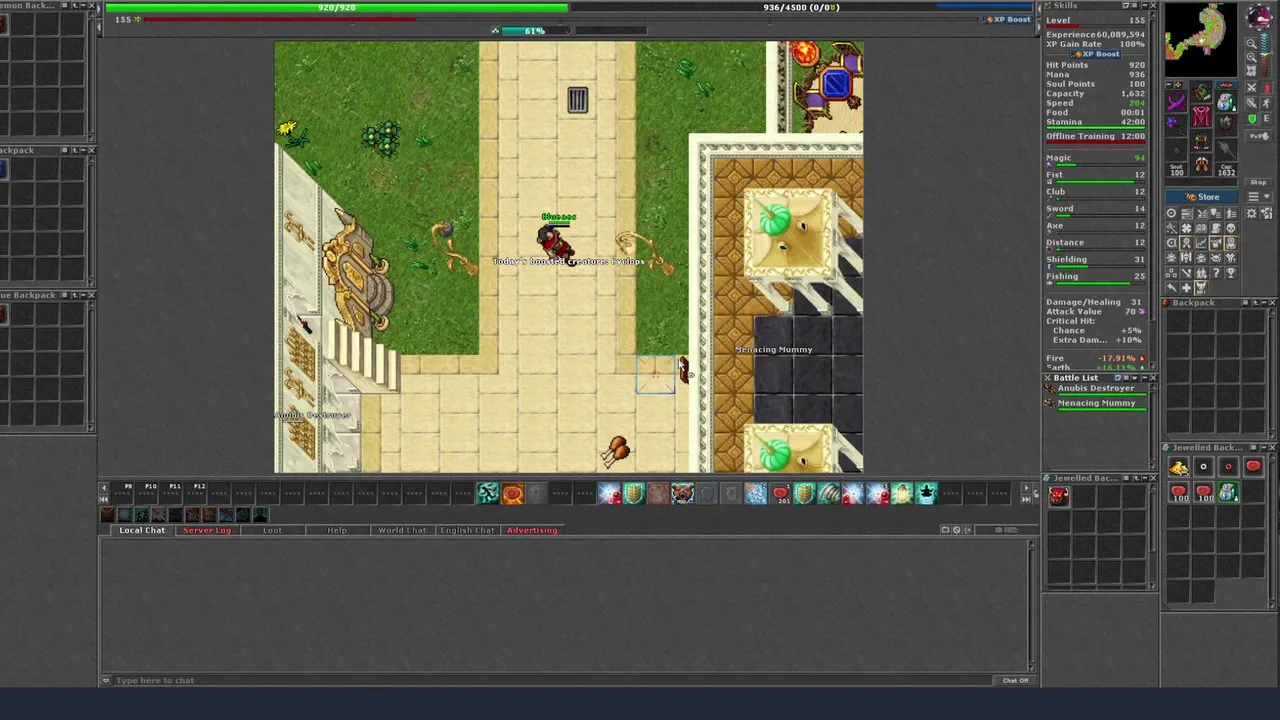Image resolution: width=1280 pixels, height=720 pixels.
Task: Open the Loot chat tab
Action: point(272,530)
